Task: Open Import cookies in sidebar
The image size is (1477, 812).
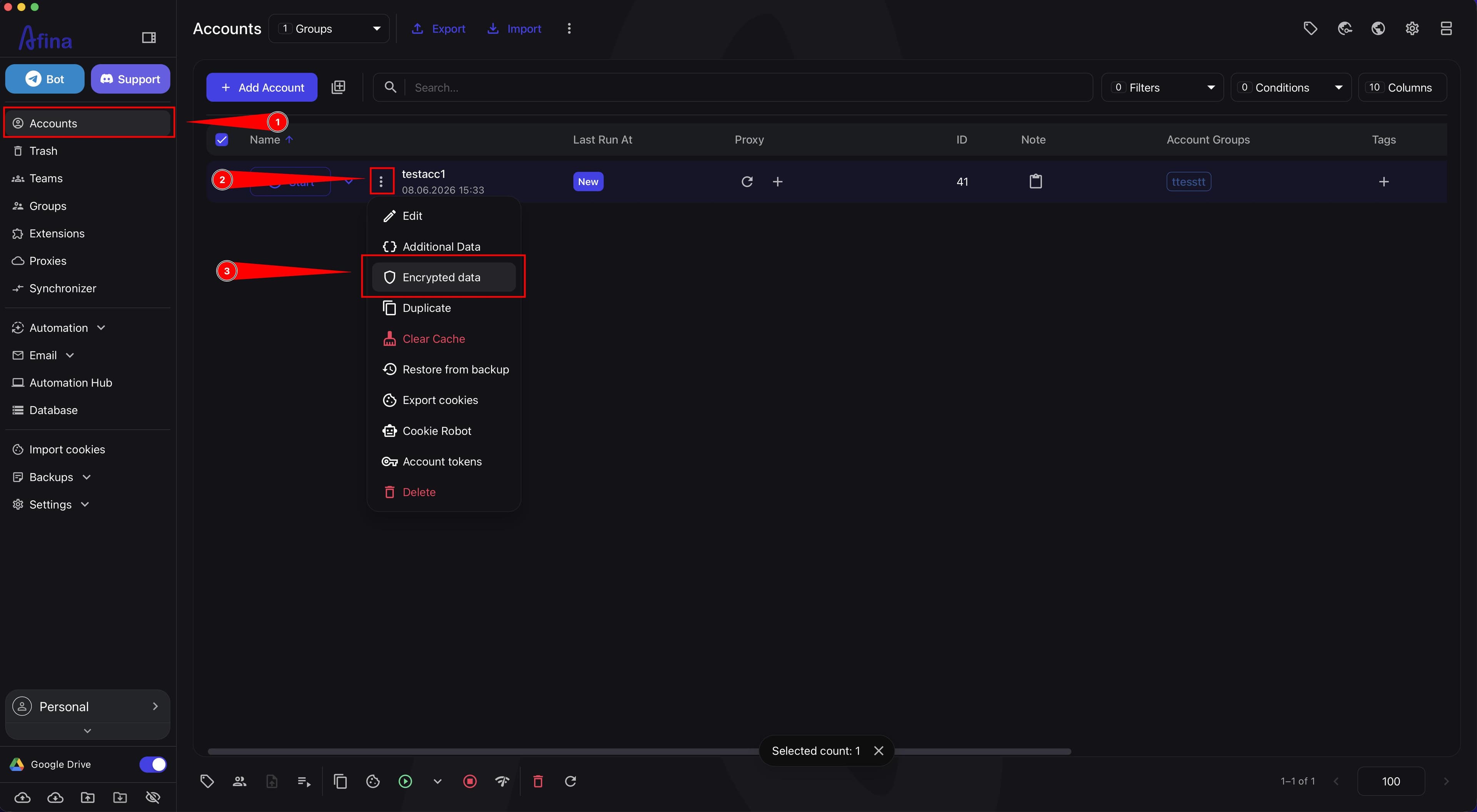Action: pyautogui.click(x=88, y=450)
